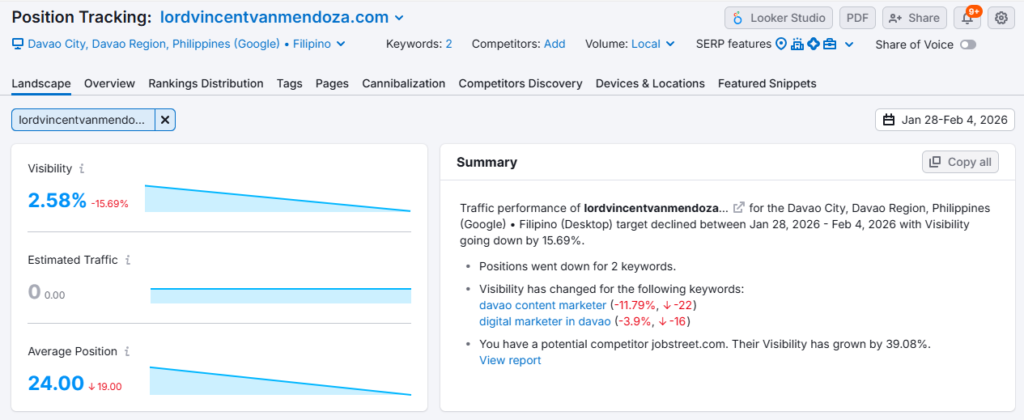Screen dimensions: 1024x420
Task: Click the Looker Studio button
Action: [778, 18]
